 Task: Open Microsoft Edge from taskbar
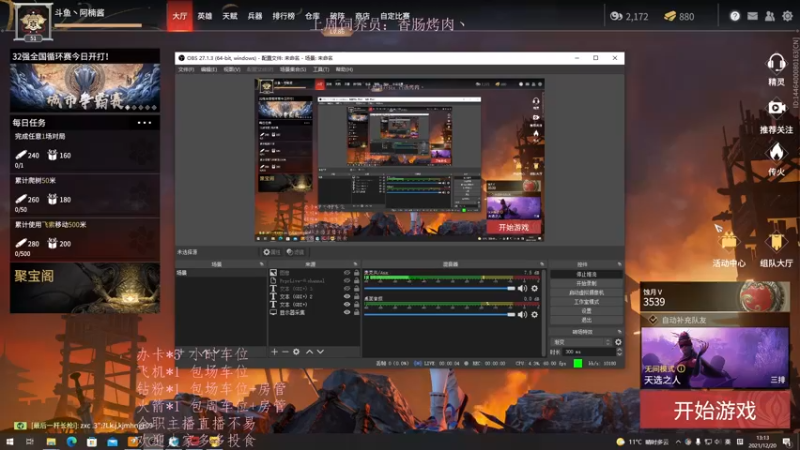point(71,441)
